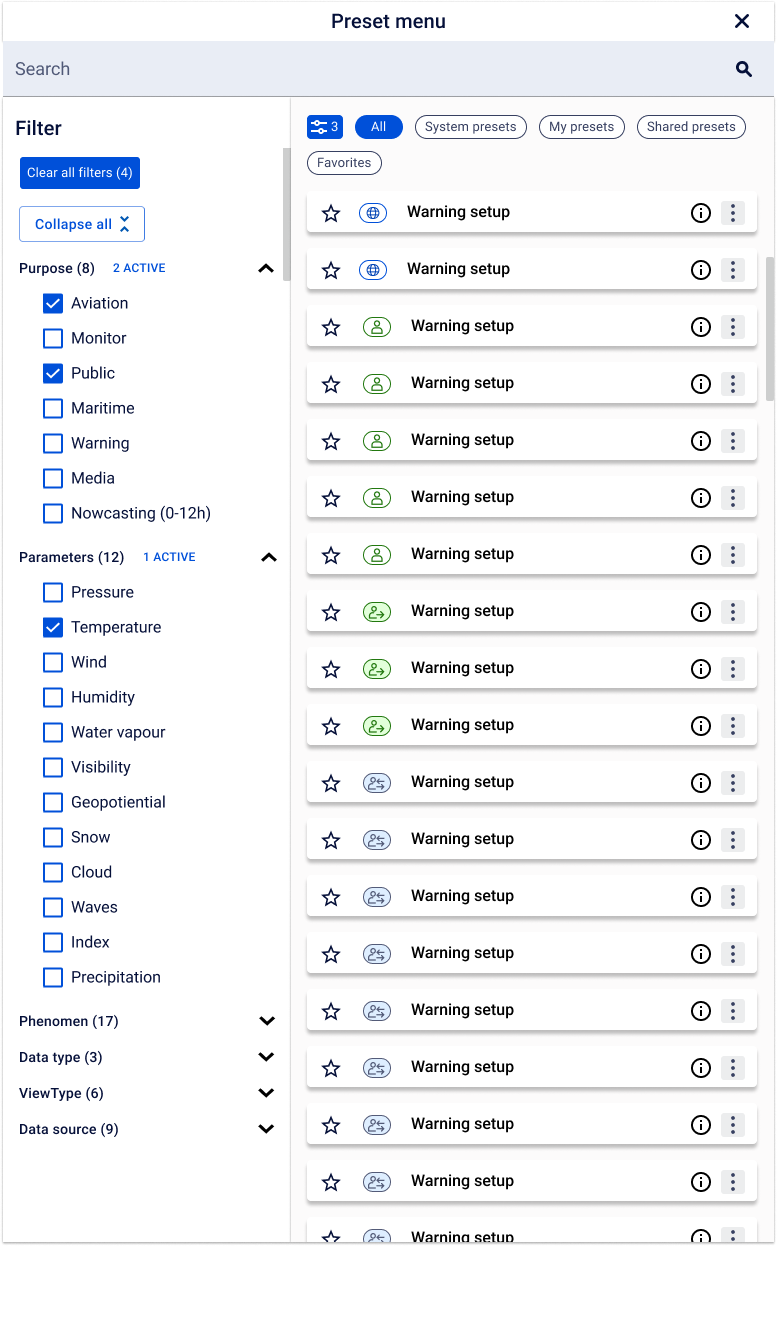Image resolution: width=777 pixels, height=1322 pixels.
Task: Enable the Maritime checkbox
Action: pyautogui.click(x=53, y=408)
